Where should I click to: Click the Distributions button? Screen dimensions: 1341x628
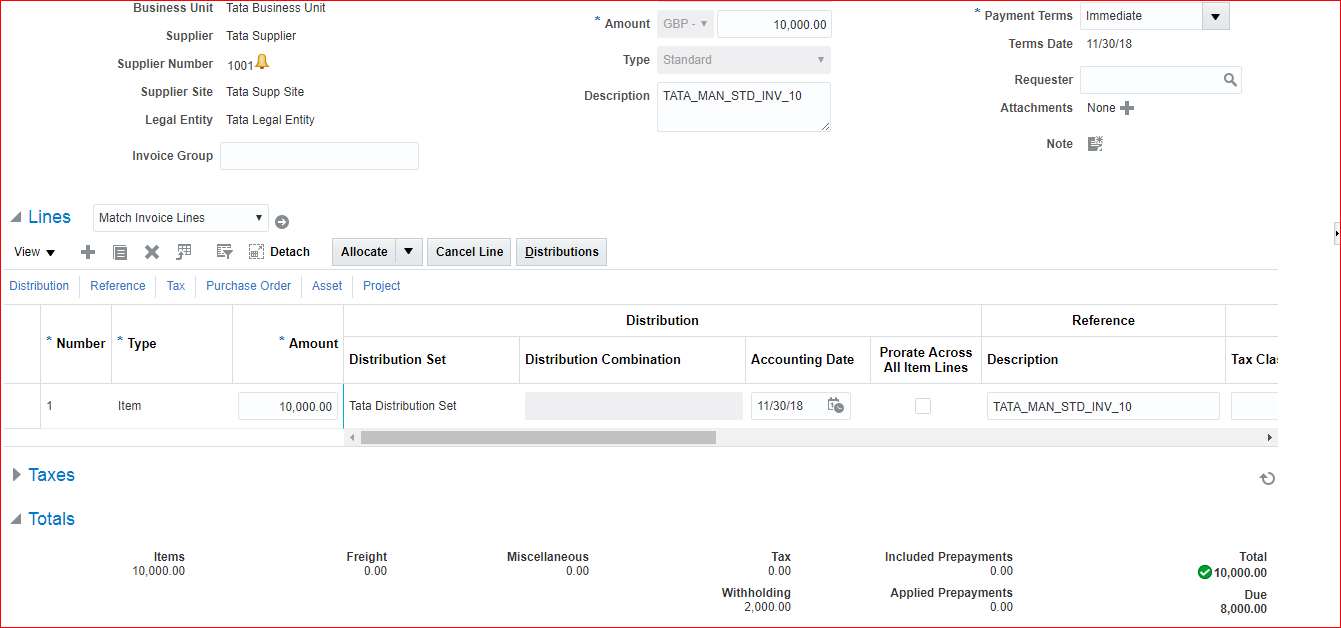point(561,252)
